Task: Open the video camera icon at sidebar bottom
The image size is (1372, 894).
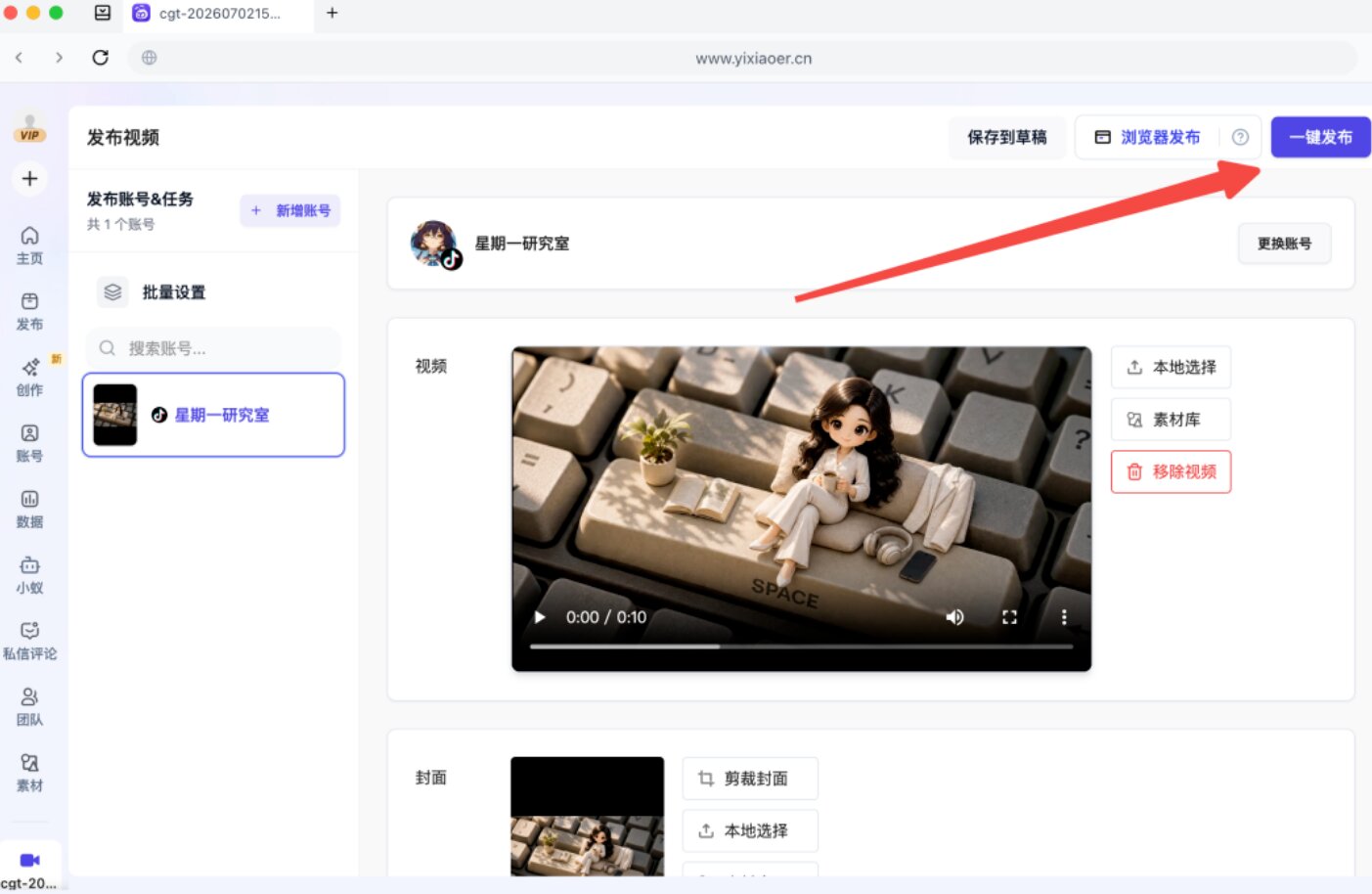Action: 29,860
